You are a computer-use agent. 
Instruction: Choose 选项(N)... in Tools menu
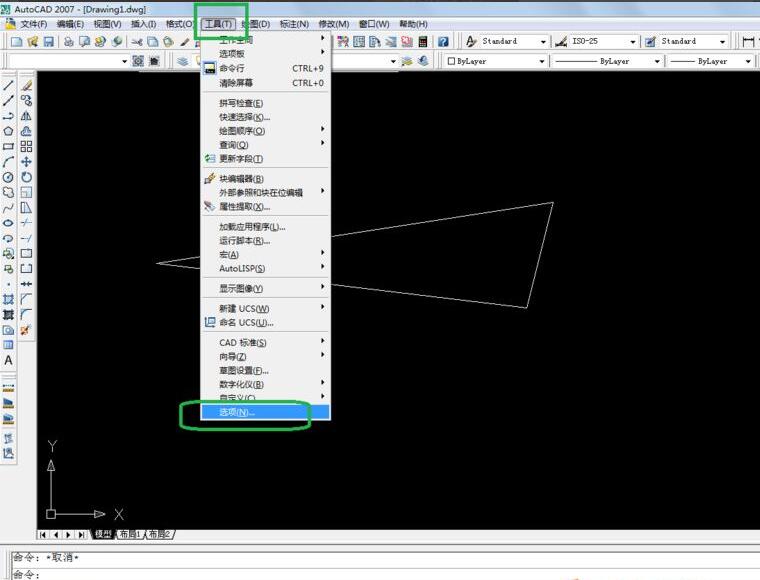click(265, 412)
